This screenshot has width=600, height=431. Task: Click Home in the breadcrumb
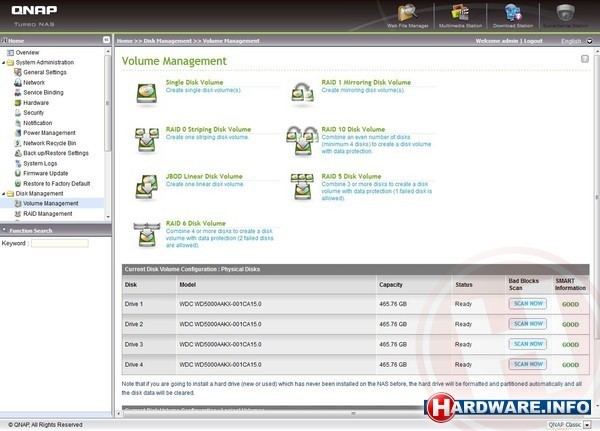124,41
